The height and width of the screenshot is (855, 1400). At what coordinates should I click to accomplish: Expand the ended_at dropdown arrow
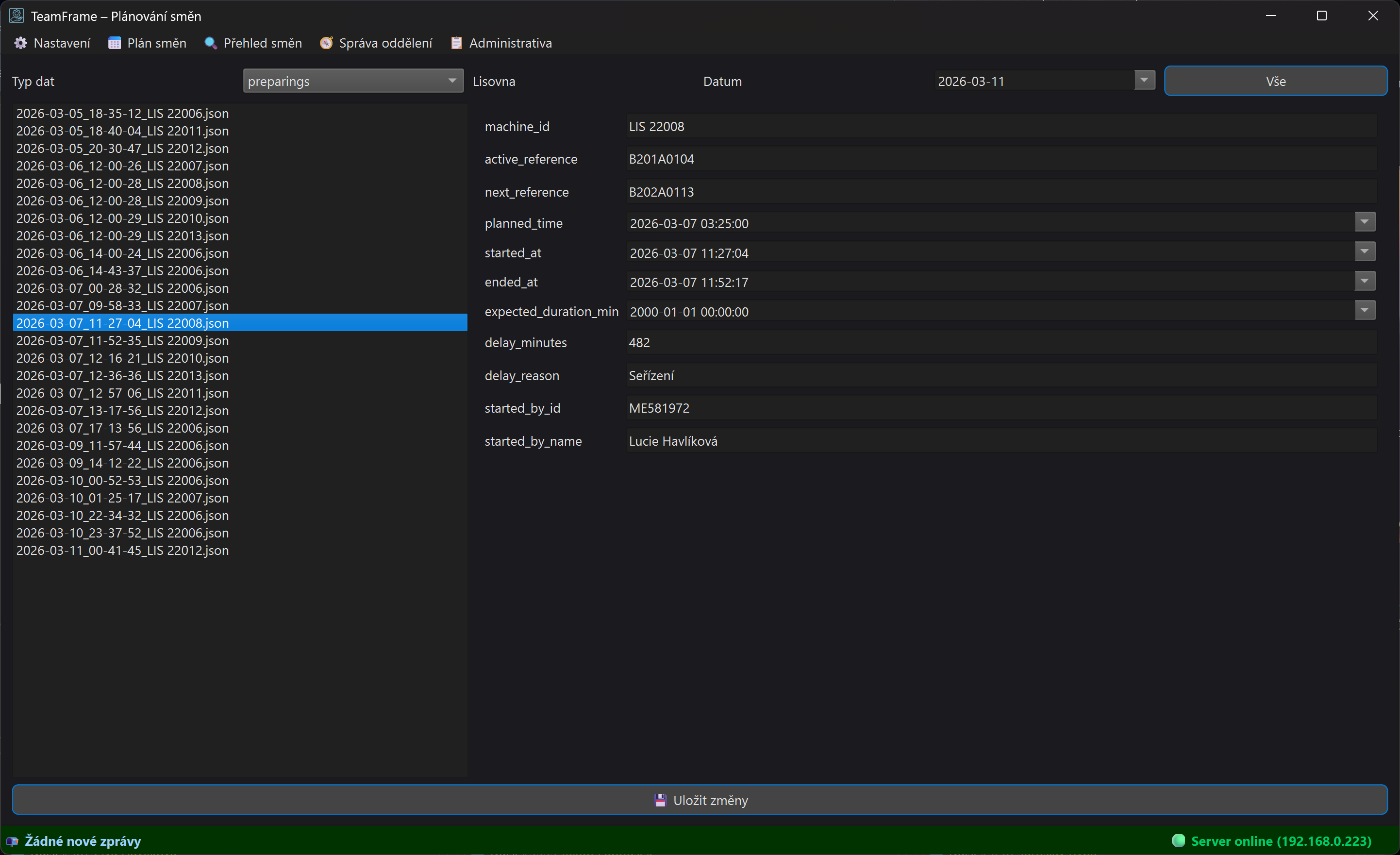pyautogui.click(x=1364, y=281)
